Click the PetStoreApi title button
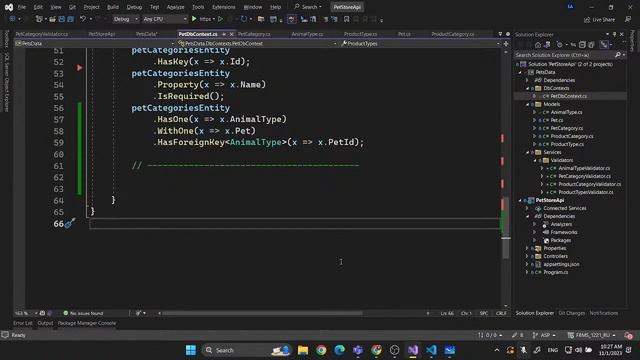 pyautogui.click(x=347, y=7)
